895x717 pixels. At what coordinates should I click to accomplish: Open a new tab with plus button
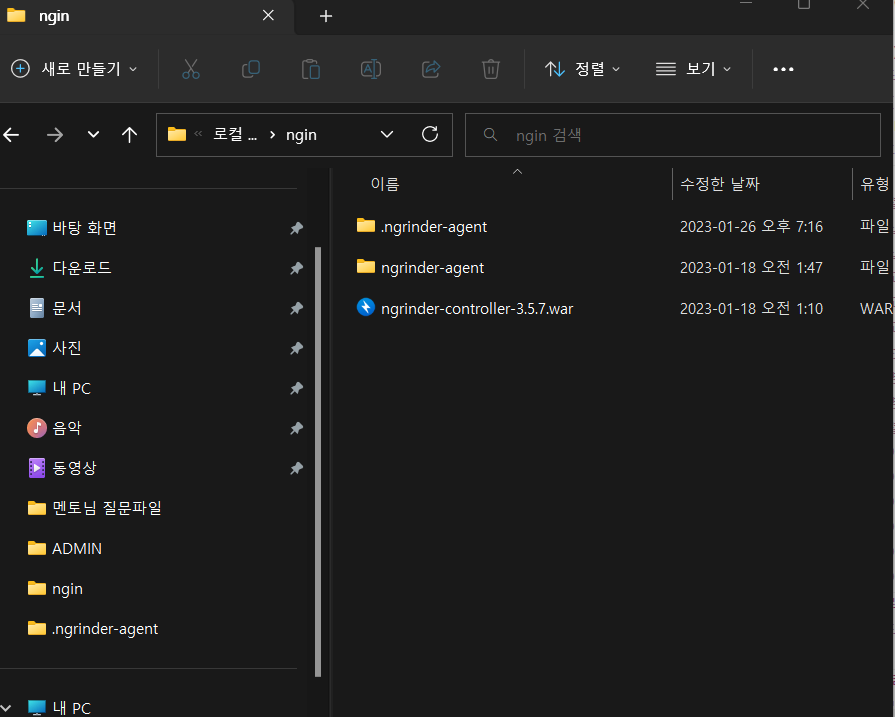(x=326, y=16)
